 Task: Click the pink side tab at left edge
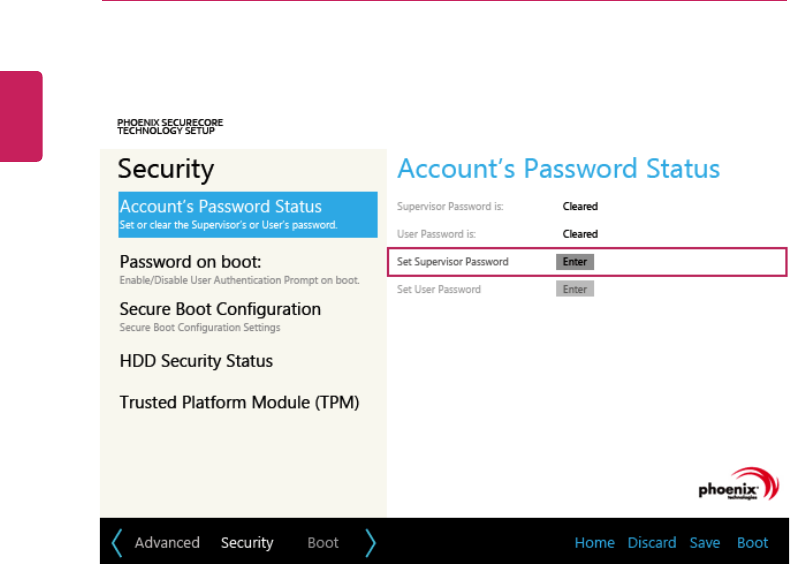21,116
